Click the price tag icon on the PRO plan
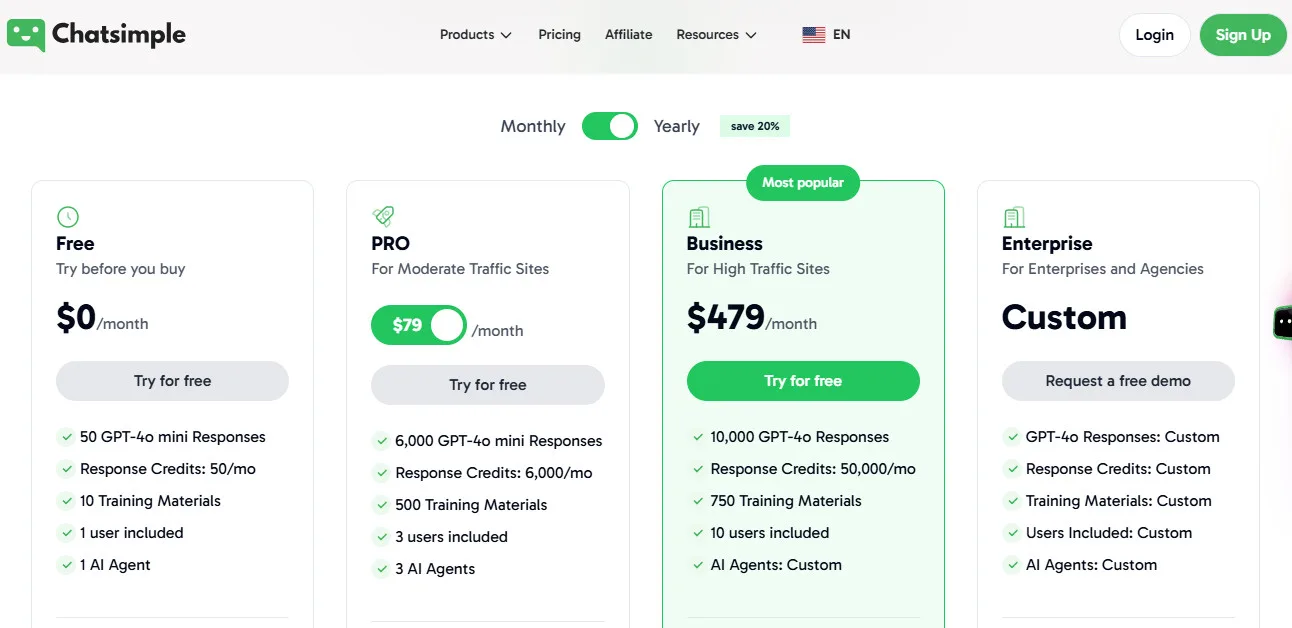Screen dimensions: 1292x628 coord(383,216)
